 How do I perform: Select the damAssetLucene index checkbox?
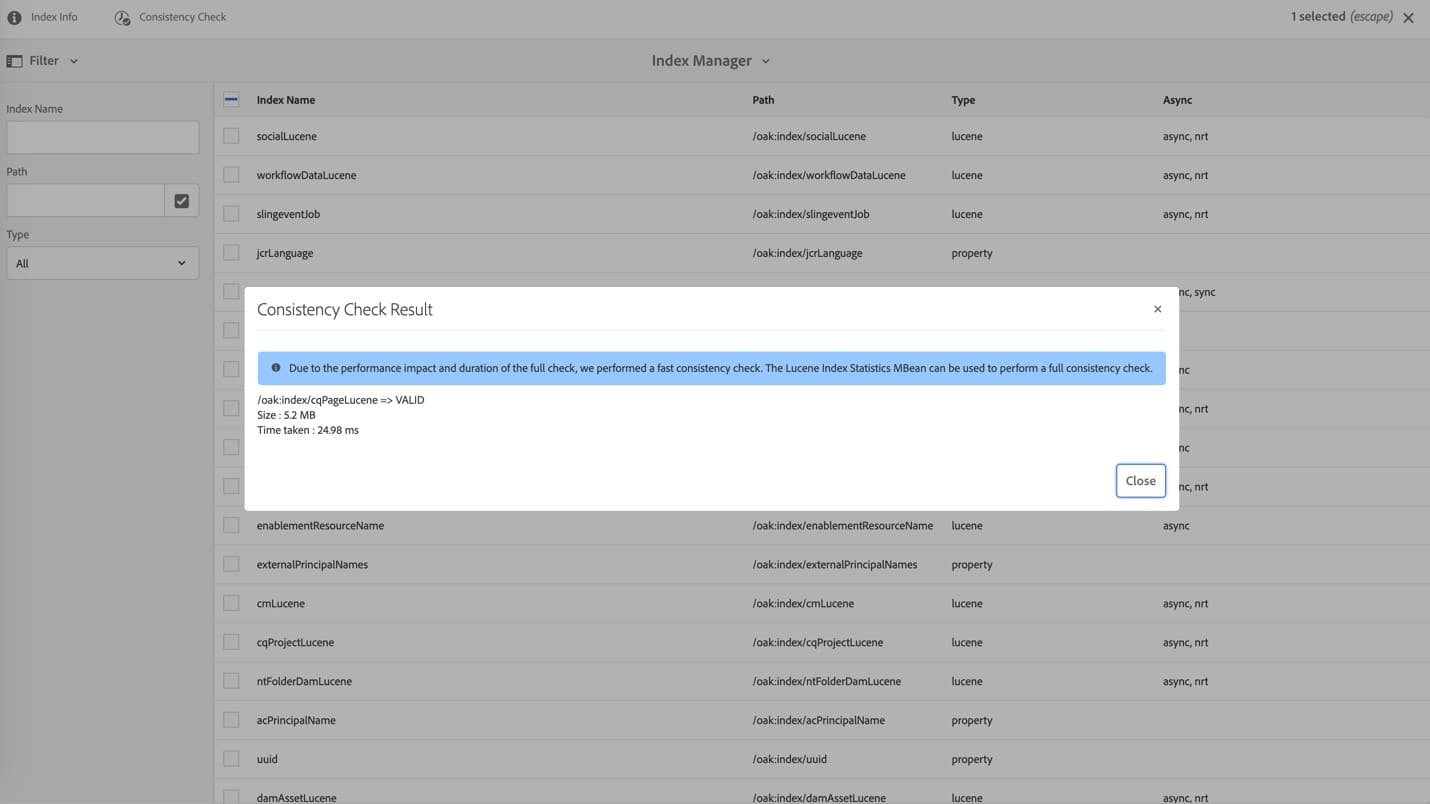click(x=231, y=796)
